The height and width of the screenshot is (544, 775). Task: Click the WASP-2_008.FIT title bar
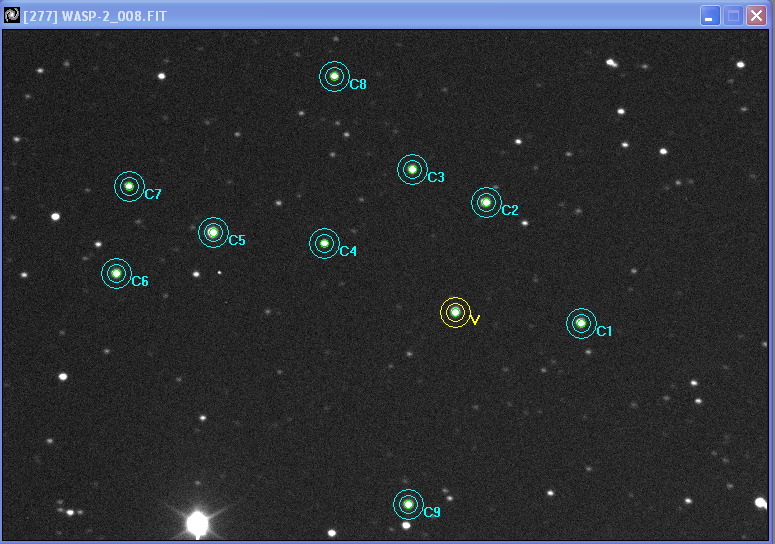coord(350,15)
